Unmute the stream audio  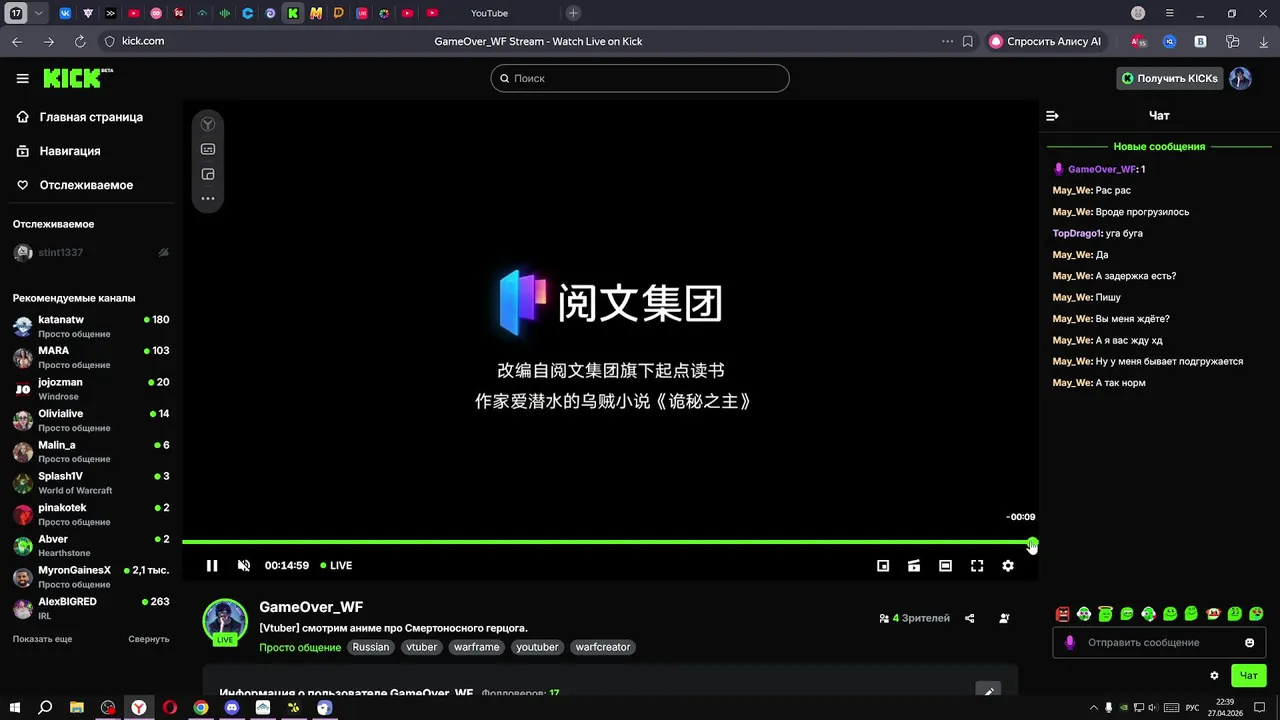(x=243, y=565)
